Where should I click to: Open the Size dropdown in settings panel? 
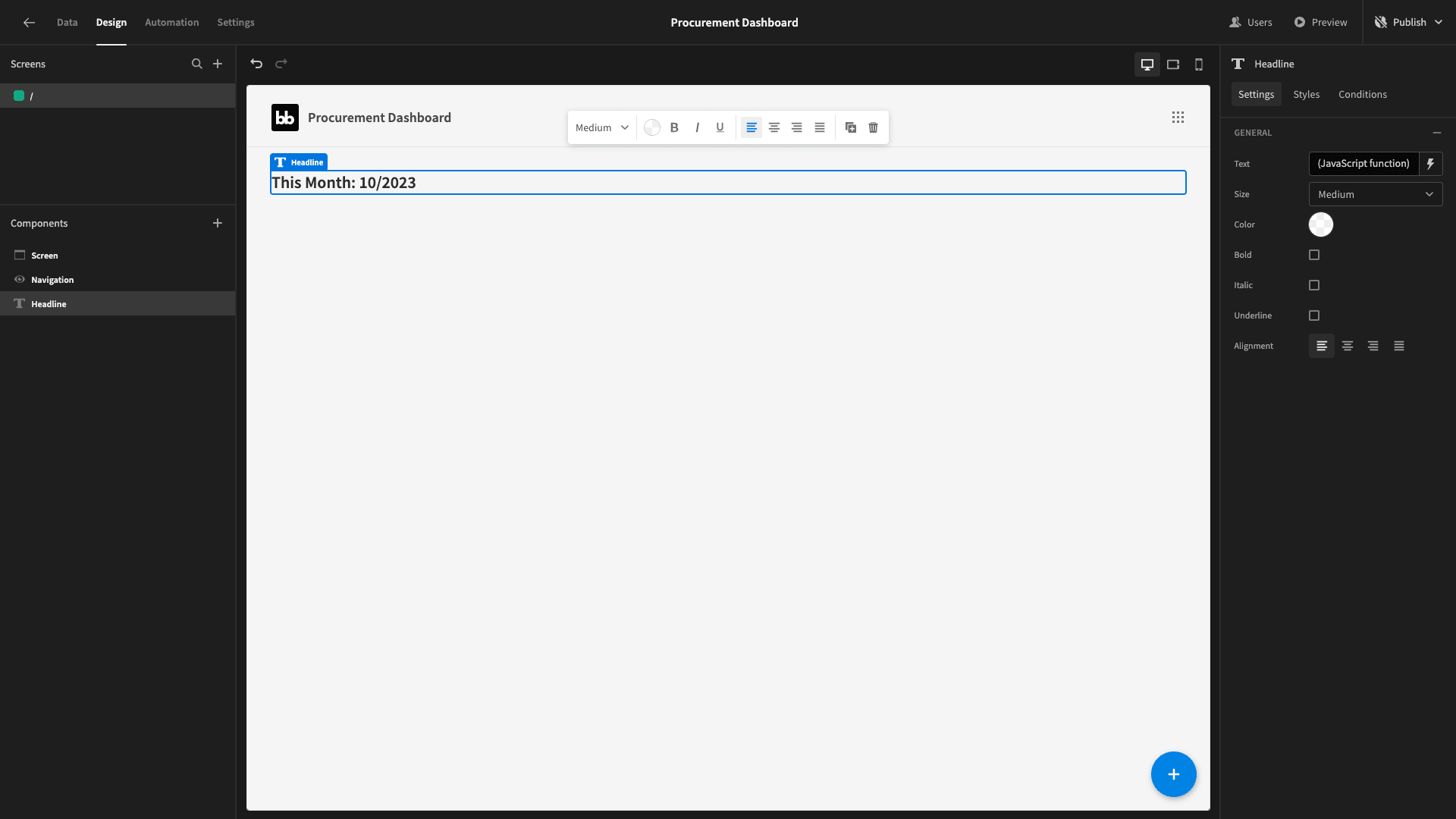coord(1376,195)
